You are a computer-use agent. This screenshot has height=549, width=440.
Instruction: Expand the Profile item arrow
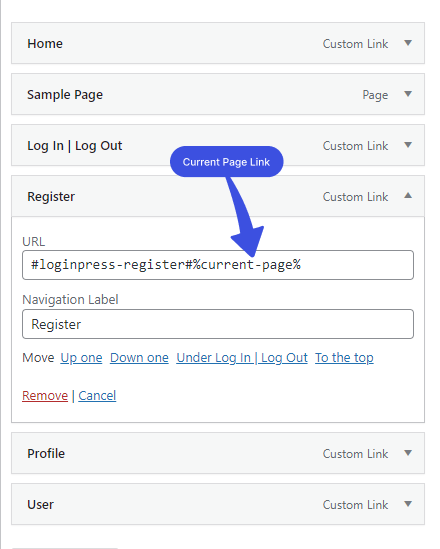coord(408,453)
